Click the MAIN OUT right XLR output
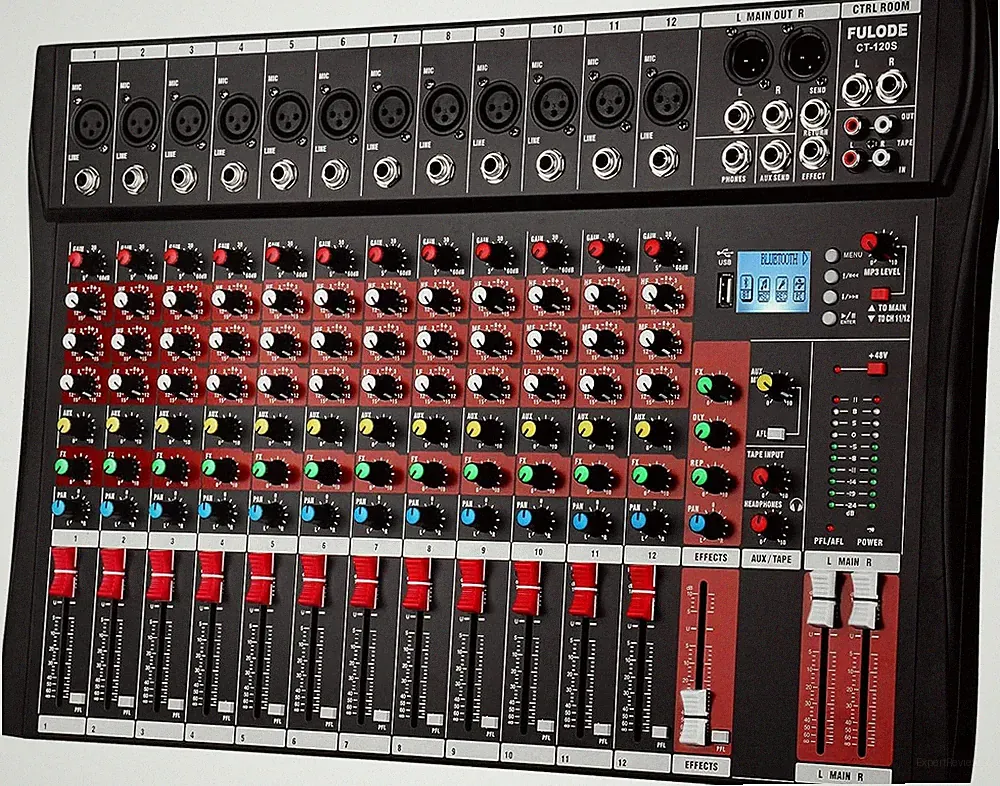Screen dimensions: 1000x786 [803, 55]
